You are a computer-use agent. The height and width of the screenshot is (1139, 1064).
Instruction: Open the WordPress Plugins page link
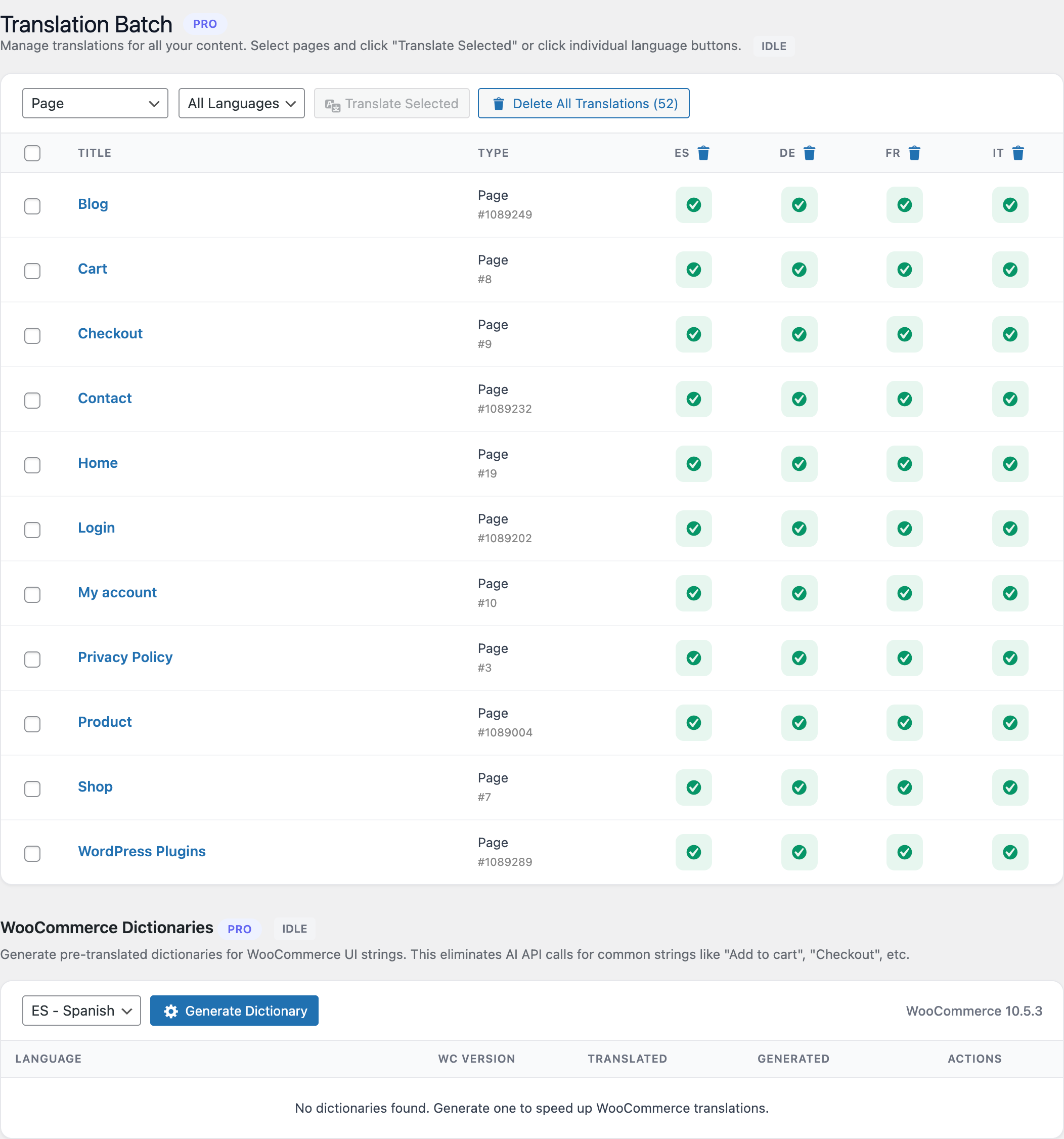(142, 851)
